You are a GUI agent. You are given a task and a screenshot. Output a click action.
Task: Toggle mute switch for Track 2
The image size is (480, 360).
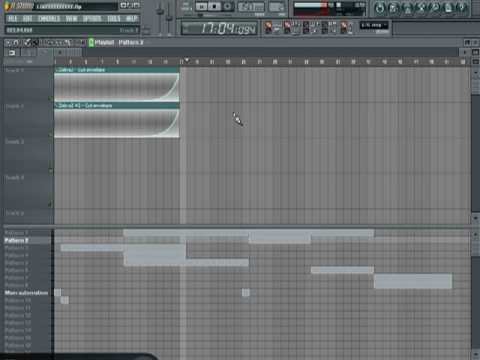pos(51,134)
